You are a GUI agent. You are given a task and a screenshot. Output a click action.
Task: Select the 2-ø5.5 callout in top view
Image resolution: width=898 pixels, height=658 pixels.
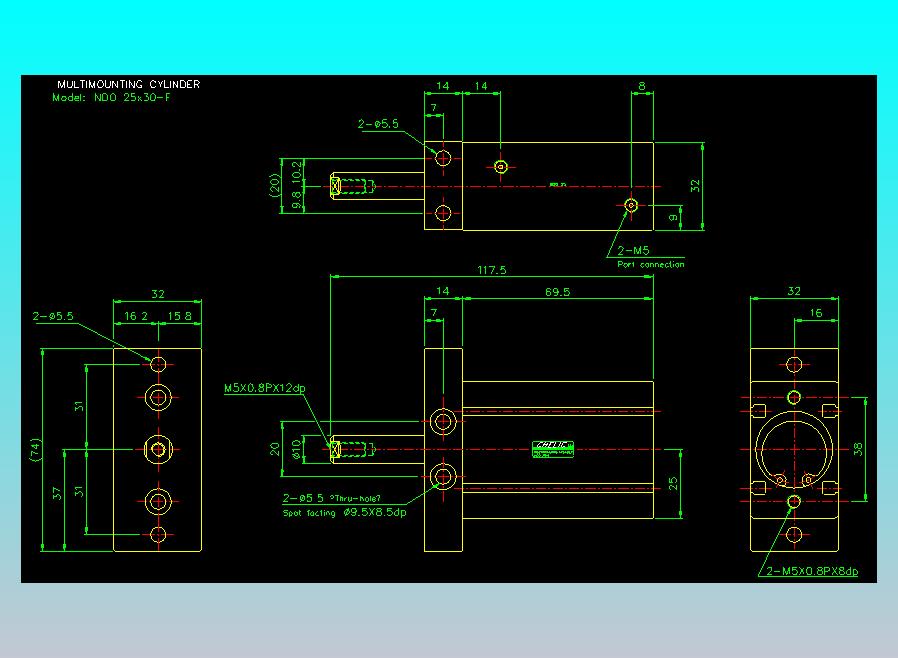pyautogui.click(x=378, y=125)
